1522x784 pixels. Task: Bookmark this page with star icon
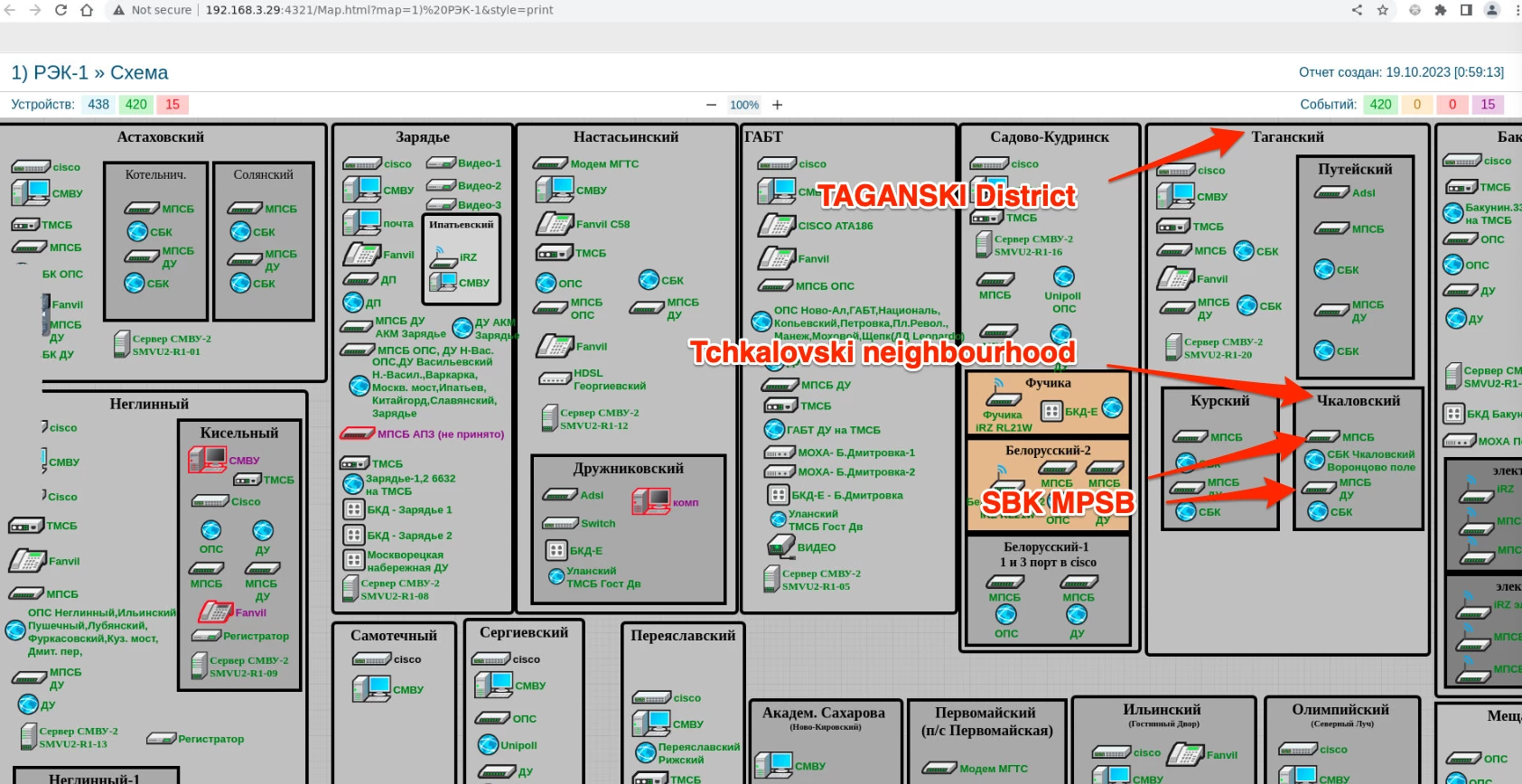1382,10
